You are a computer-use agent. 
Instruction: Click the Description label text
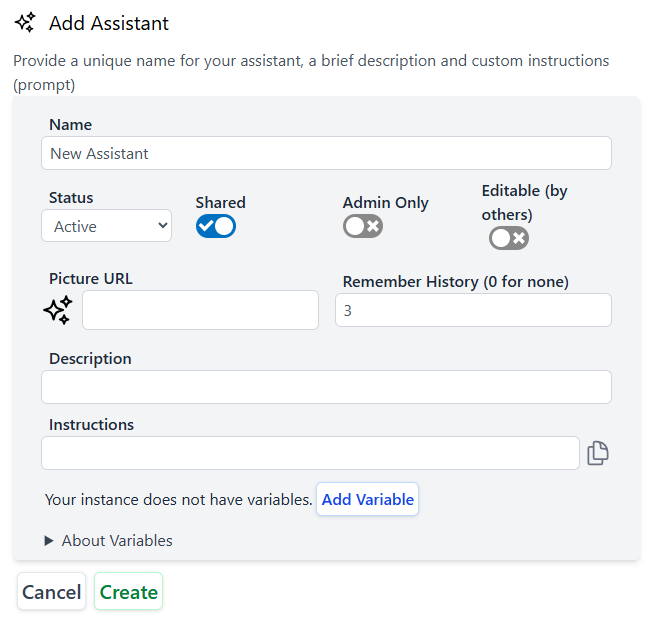coord(90,359)
